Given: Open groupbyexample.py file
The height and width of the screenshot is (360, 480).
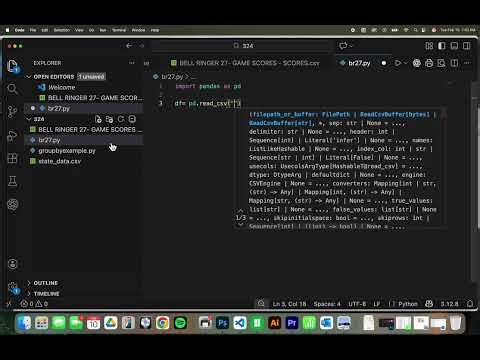Looking at the screenshot, I should 84,151.
